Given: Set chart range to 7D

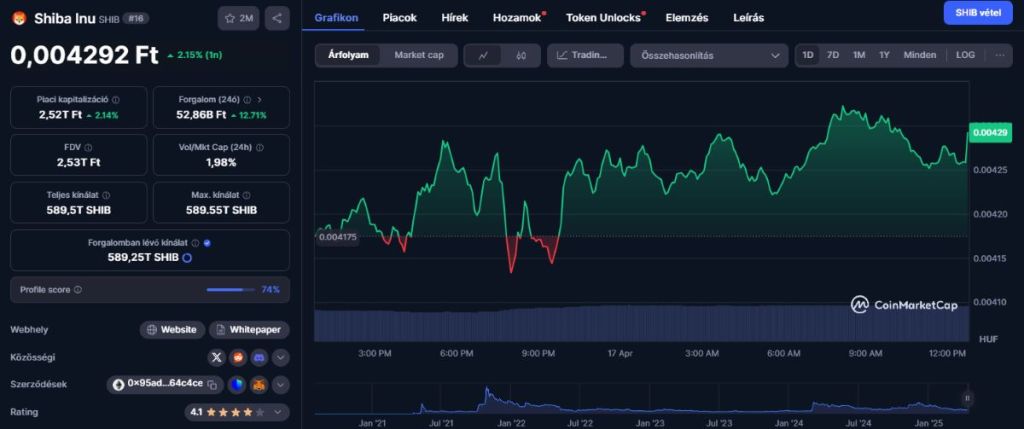Looking at the screenshot, I should click(x=833, y=56).
